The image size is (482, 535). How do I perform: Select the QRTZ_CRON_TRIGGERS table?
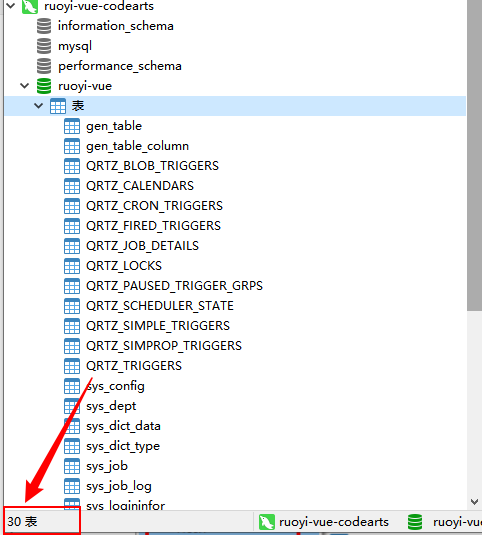click(x=154, y=206)
